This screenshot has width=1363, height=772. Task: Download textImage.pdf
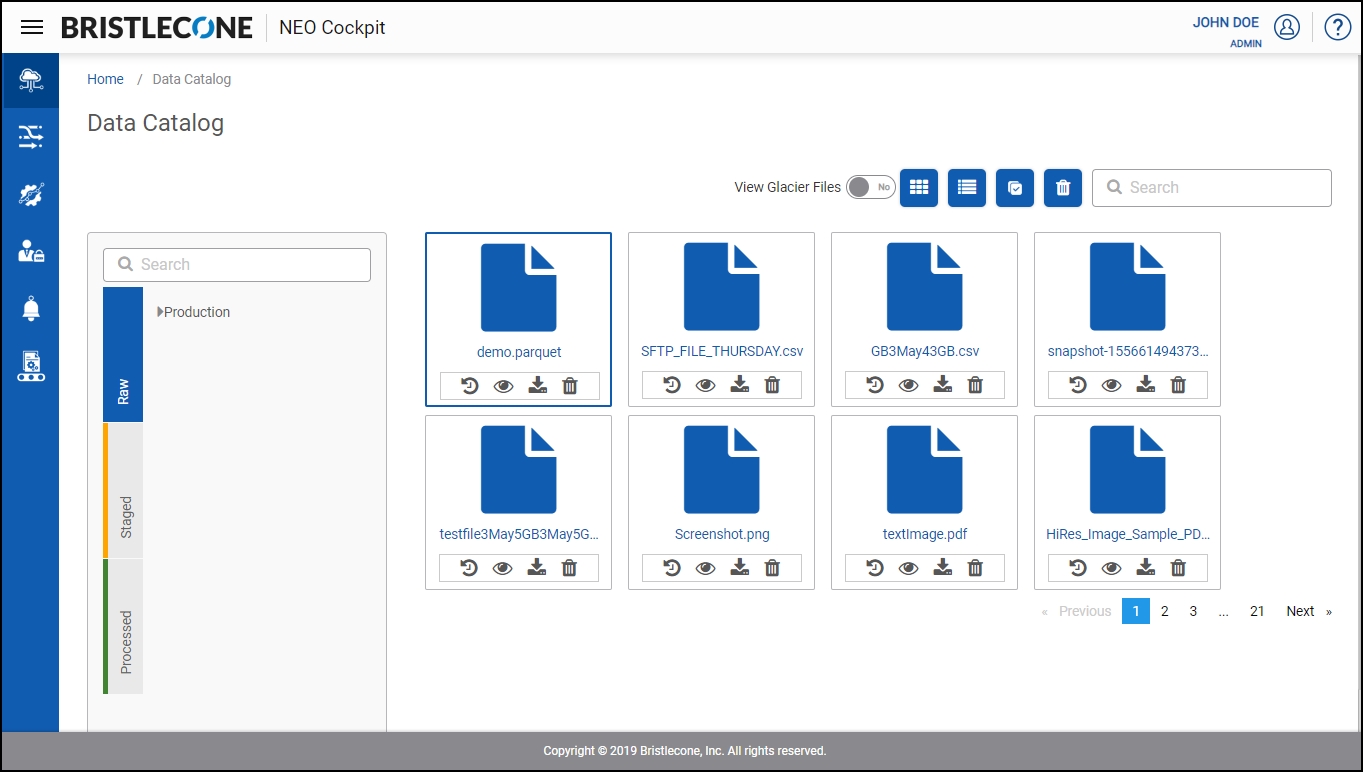[943, 568]
